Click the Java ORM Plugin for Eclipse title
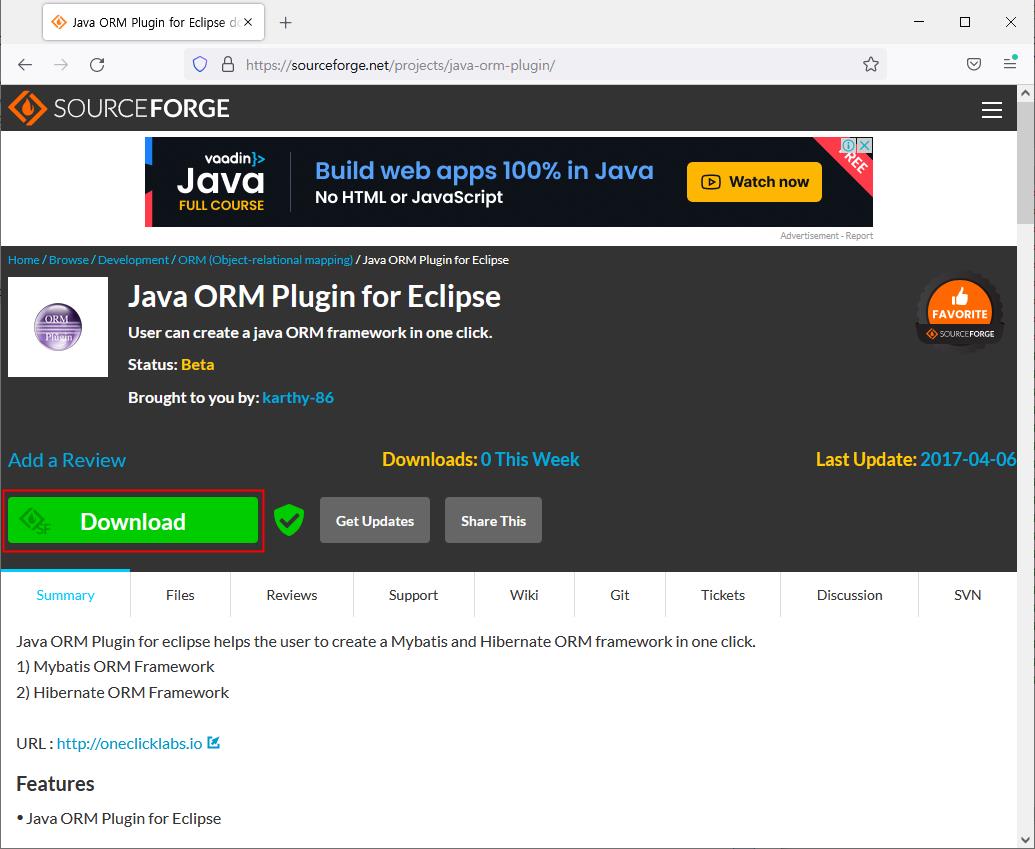Screen dimensions: 1035x849 pos(314,296)
